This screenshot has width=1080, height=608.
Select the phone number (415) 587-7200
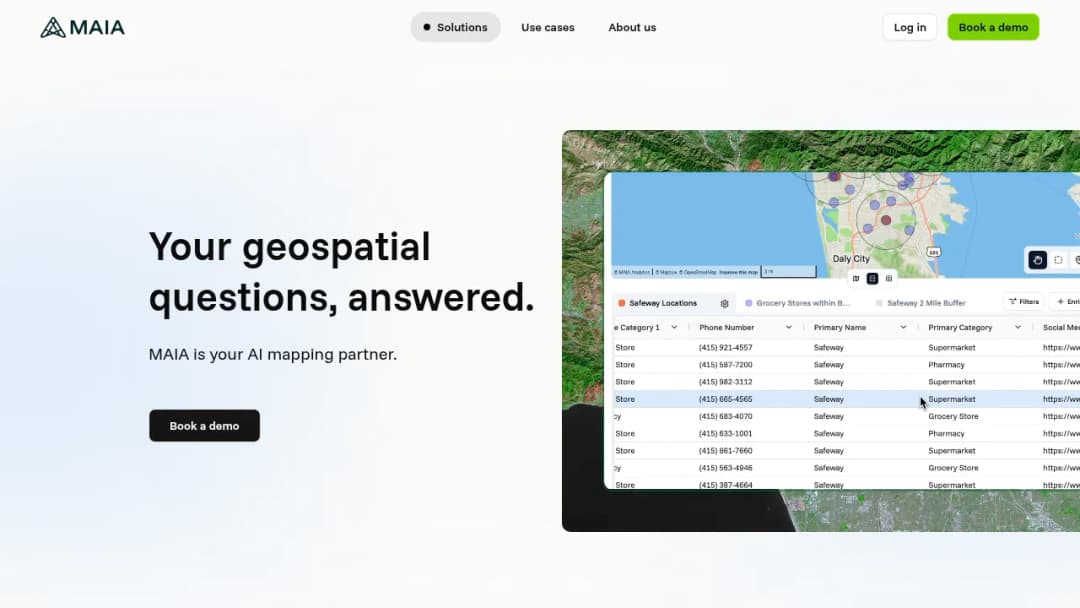pyautogui.click(x=725, y=365)
